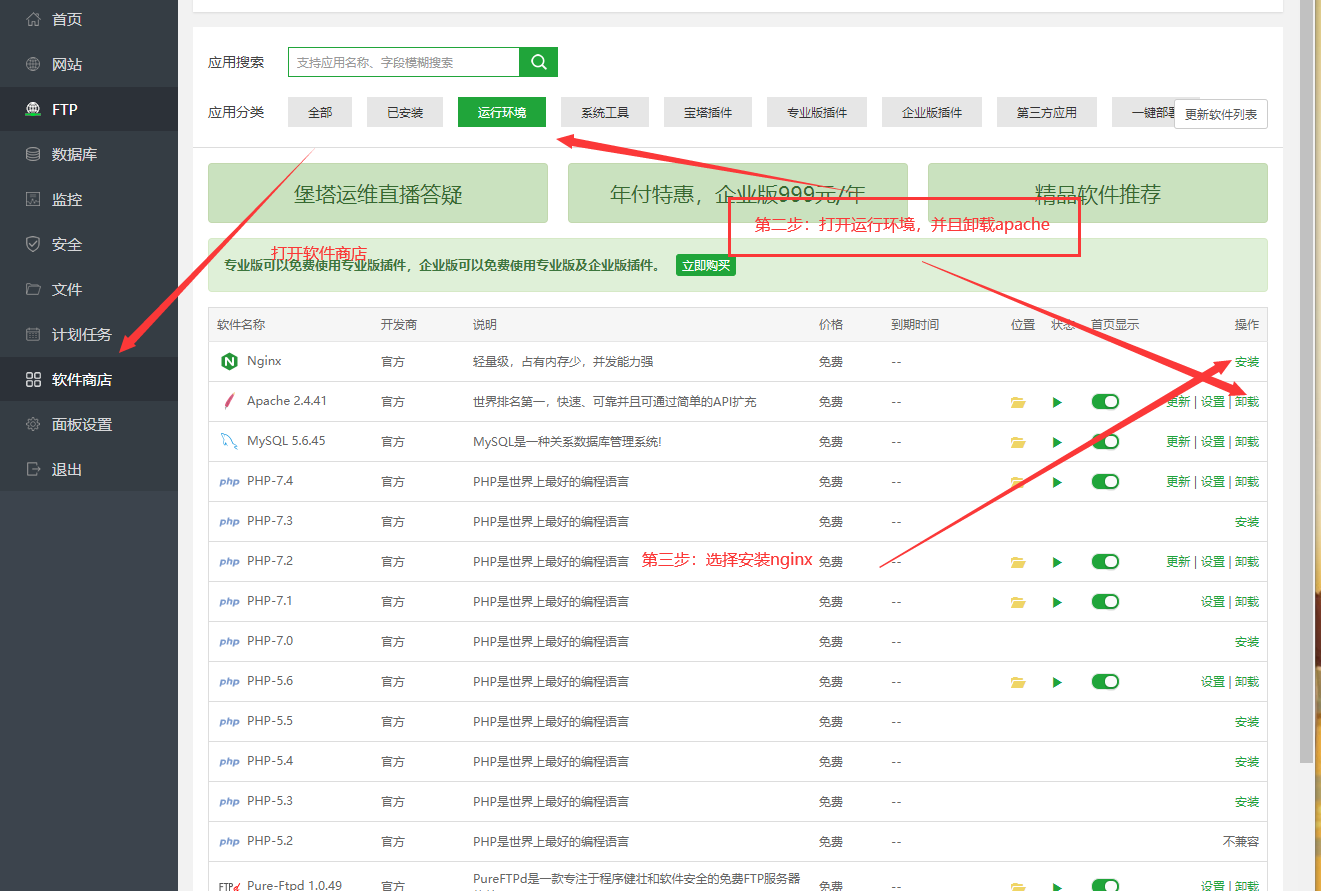Open 软件商店 grid icon in sidebar
This screenshot has width=1321, height=891.
click(33, 379)
